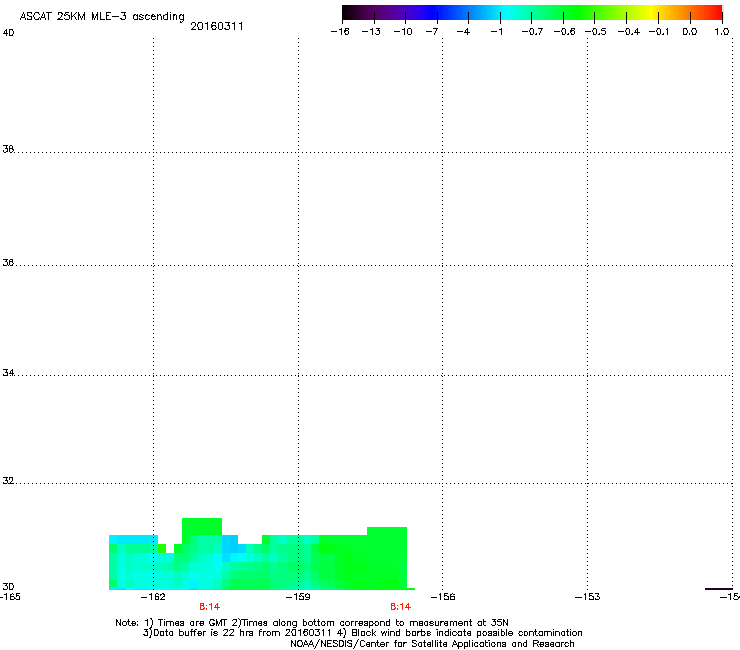
Task: Click the -0.1 color bar label
Action: pyautogui.click(x=659, y=32)
